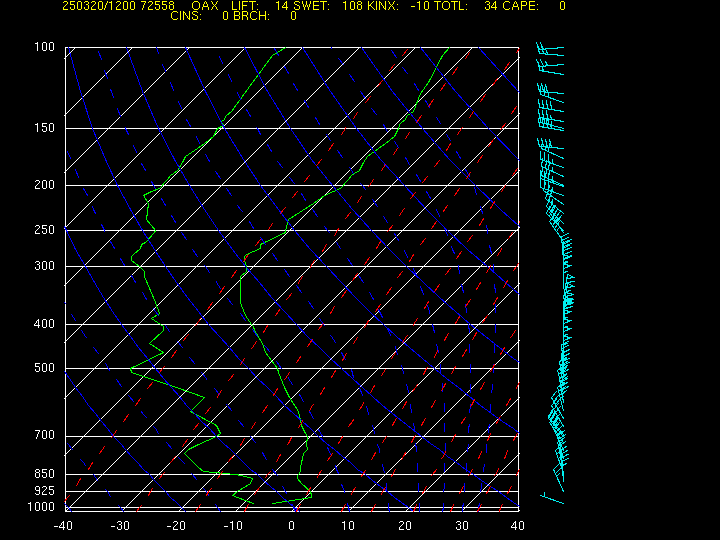
Task: Click the 20 temperature axis label
Action: pyautogui.click(x=405, y=526)
